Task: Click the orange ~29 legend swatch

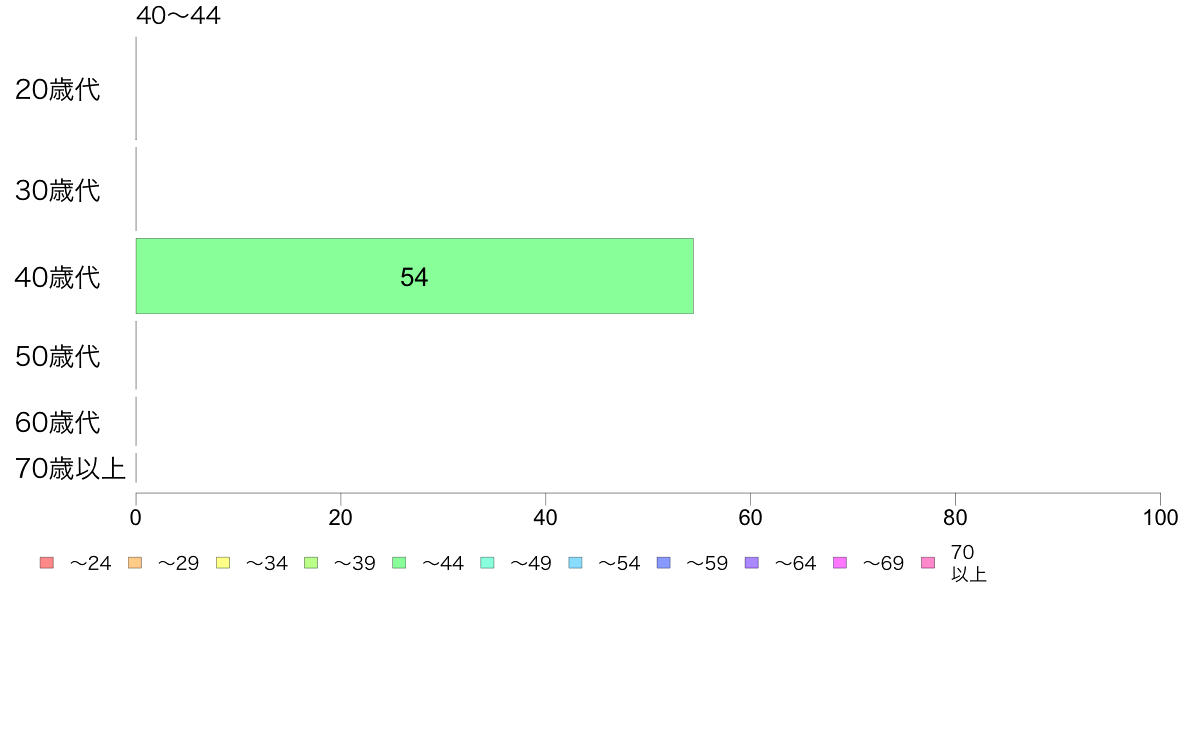Action: pyautogui.click(x=135, y=562)
